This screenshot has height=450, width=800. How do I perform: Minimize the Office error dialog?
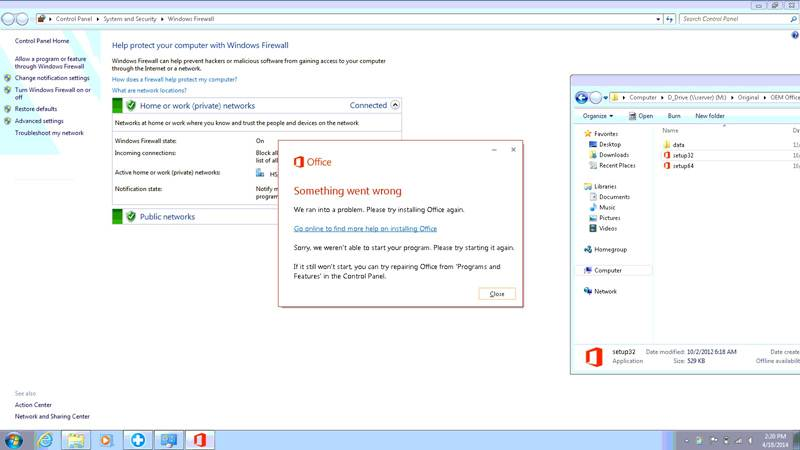pos(494,150)
